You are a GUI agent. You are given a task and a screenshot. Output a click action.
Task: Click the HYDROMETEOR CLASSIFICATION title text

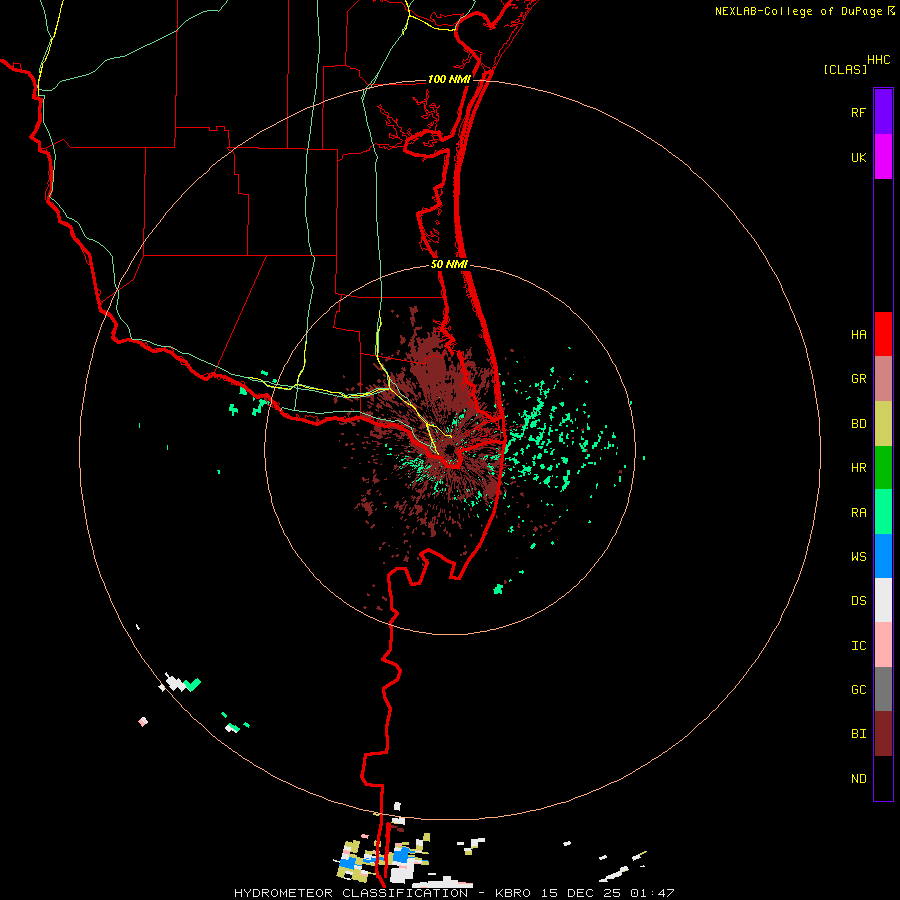(351, 893)
